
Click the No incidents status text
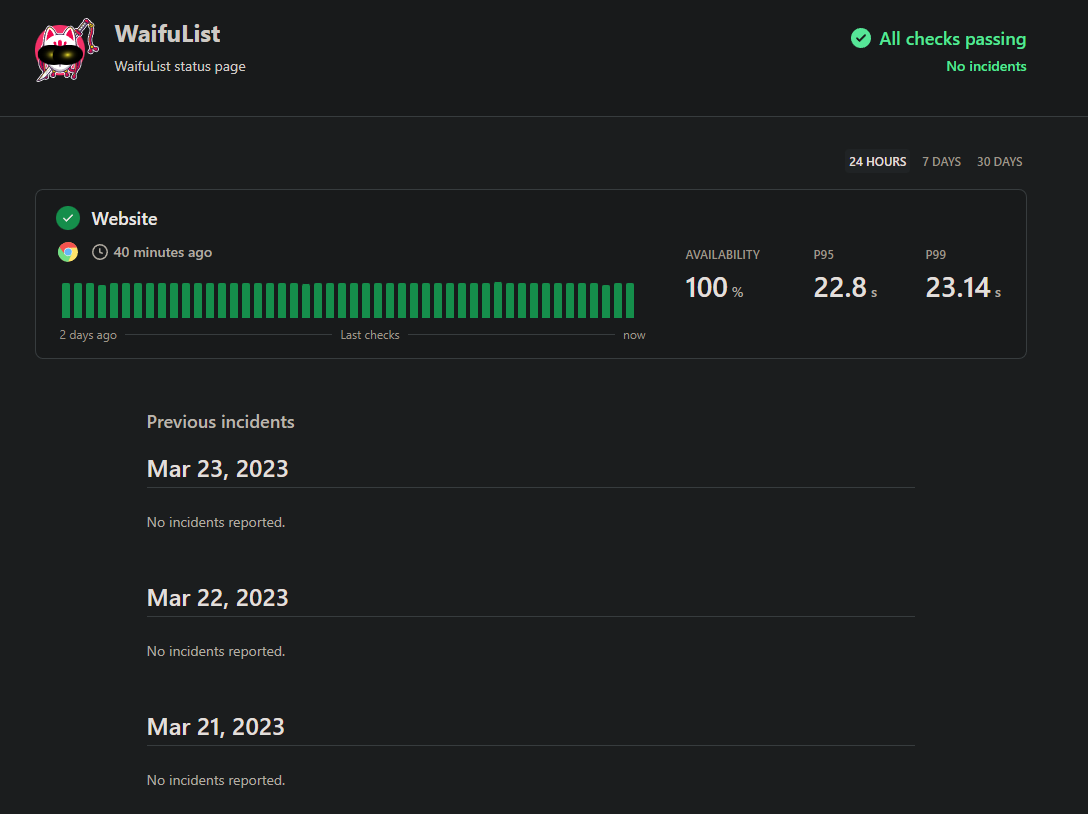click(985, 67)
